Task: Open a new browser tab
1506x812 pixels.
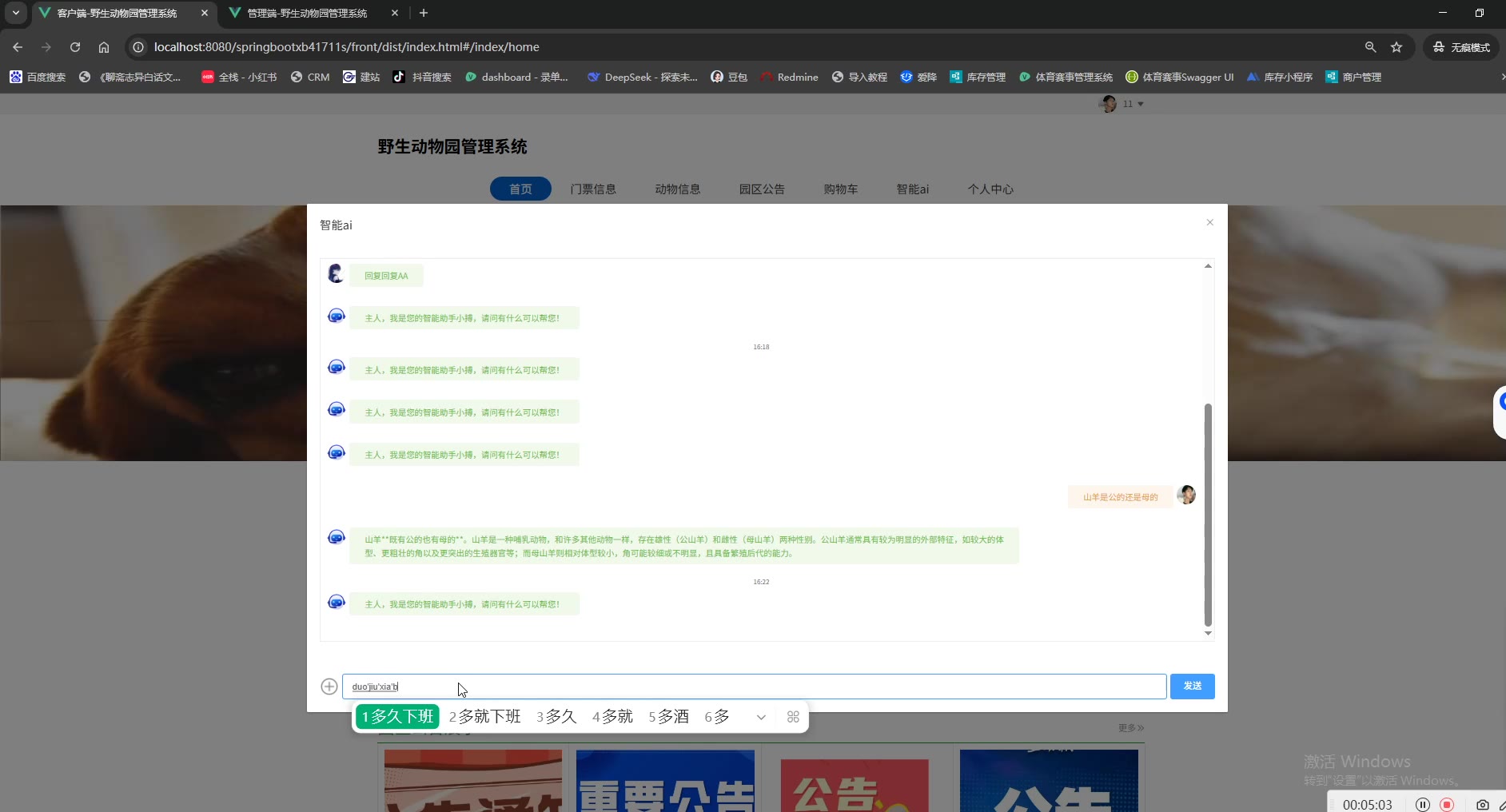Action: (424, 14)
